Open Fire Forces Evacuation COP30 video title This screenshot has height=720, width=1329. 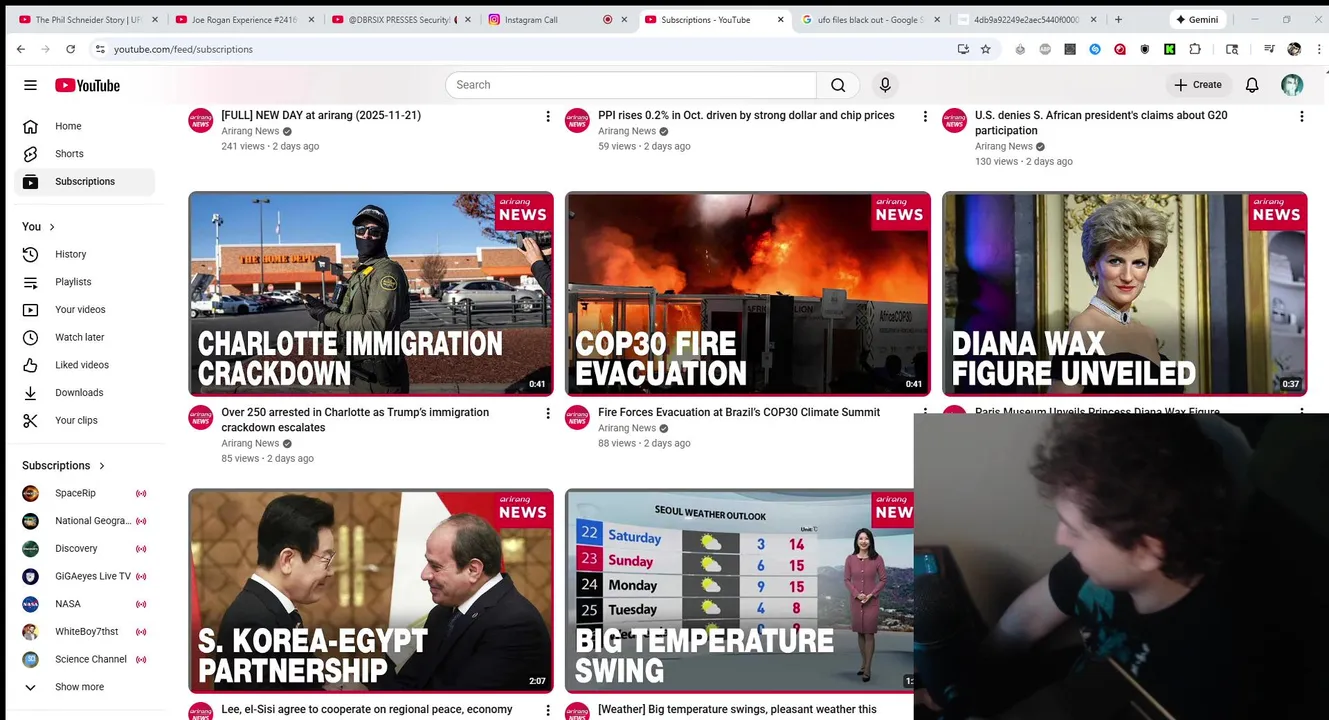[739, 412]
